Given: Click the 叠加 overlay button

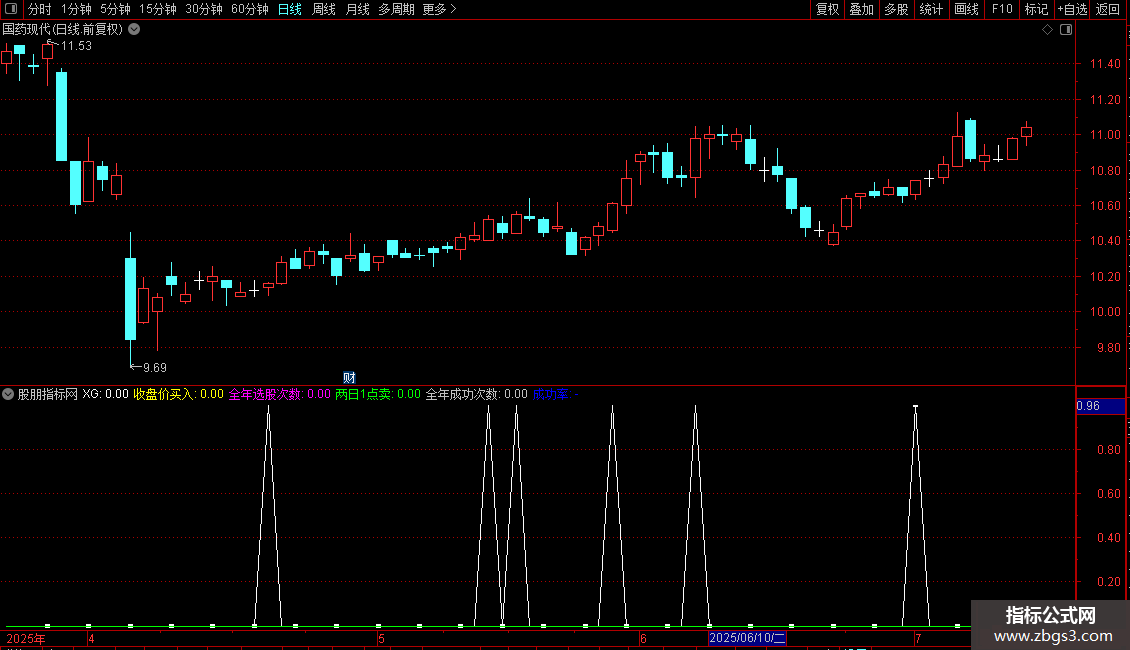Looking at the screenshot, I should point(862,9).
